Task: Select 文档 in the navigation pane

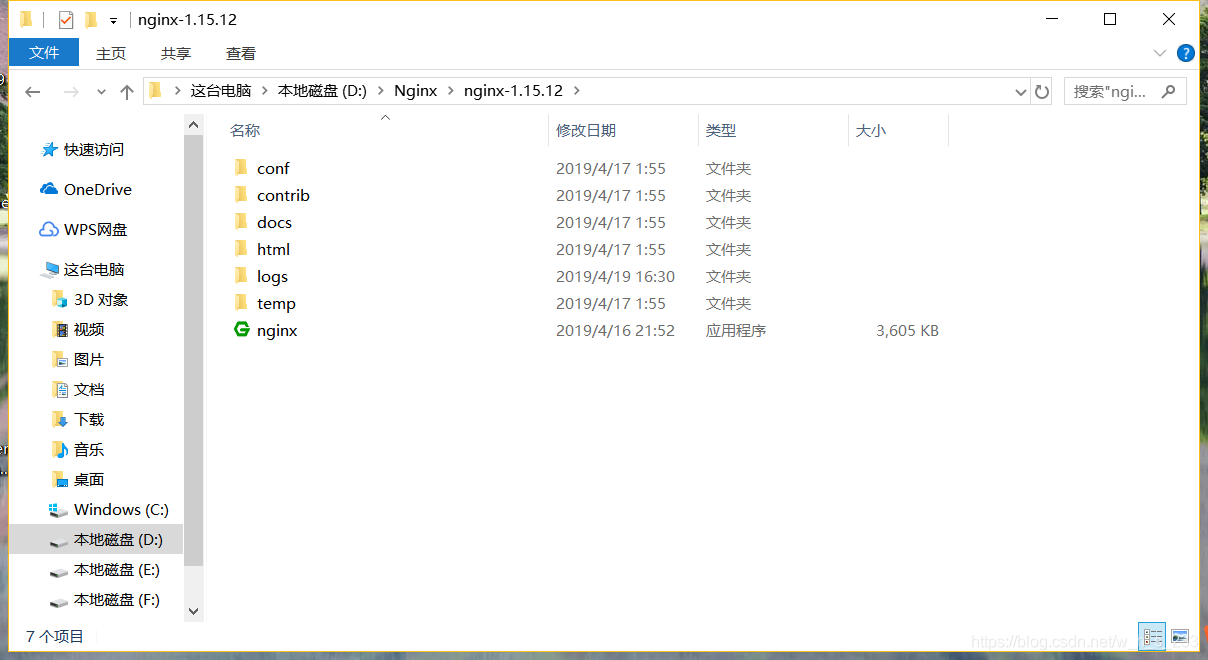Action: (x=89, y=389)
